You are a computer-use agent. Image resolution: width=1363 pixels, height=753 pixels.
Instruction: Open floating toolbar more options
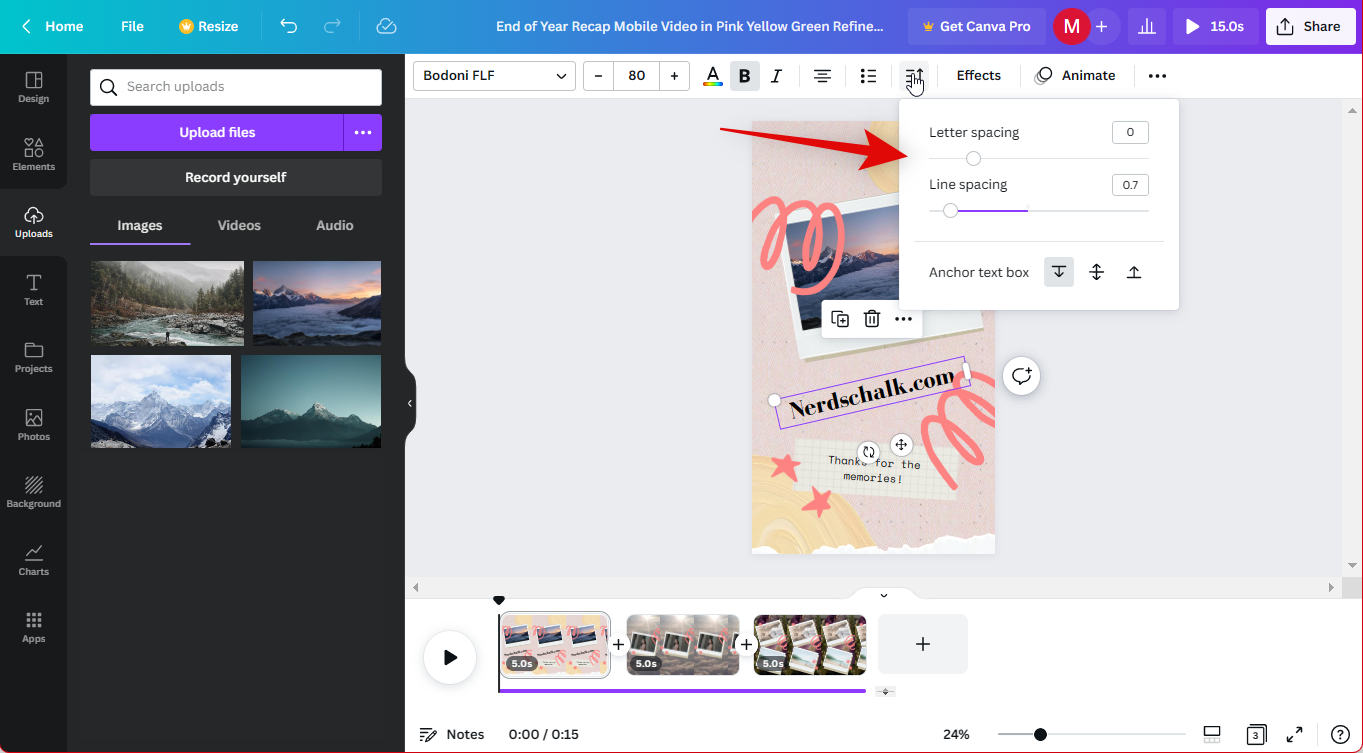coord(903,319)
